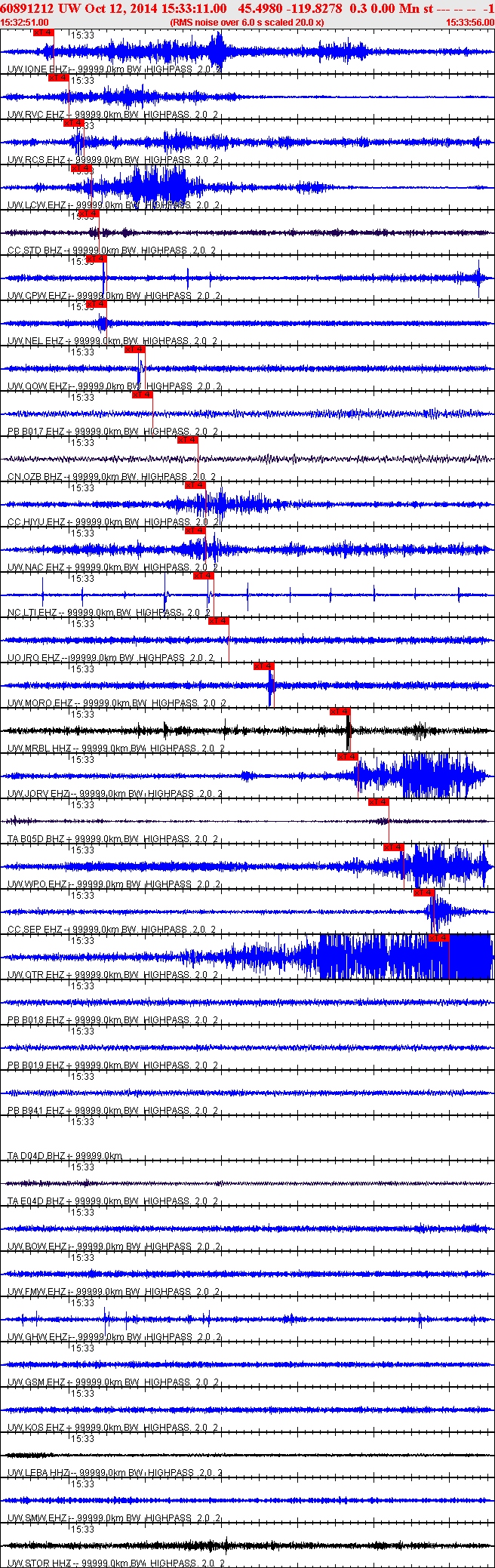Click the red pick marker on UW.MRBL trace
495x1568 pixels.
pyautogui.click(x=340, y=712)
